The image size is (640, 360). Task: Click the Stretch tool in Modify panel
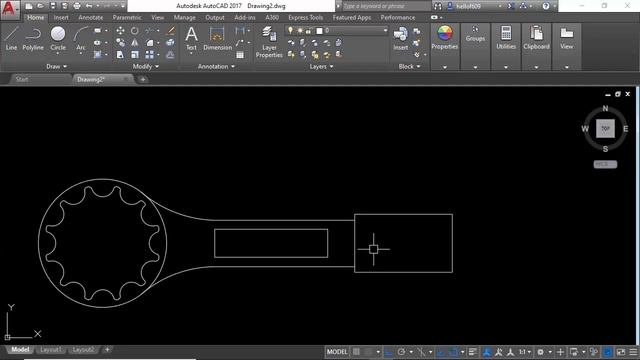[x=120, y=54]
